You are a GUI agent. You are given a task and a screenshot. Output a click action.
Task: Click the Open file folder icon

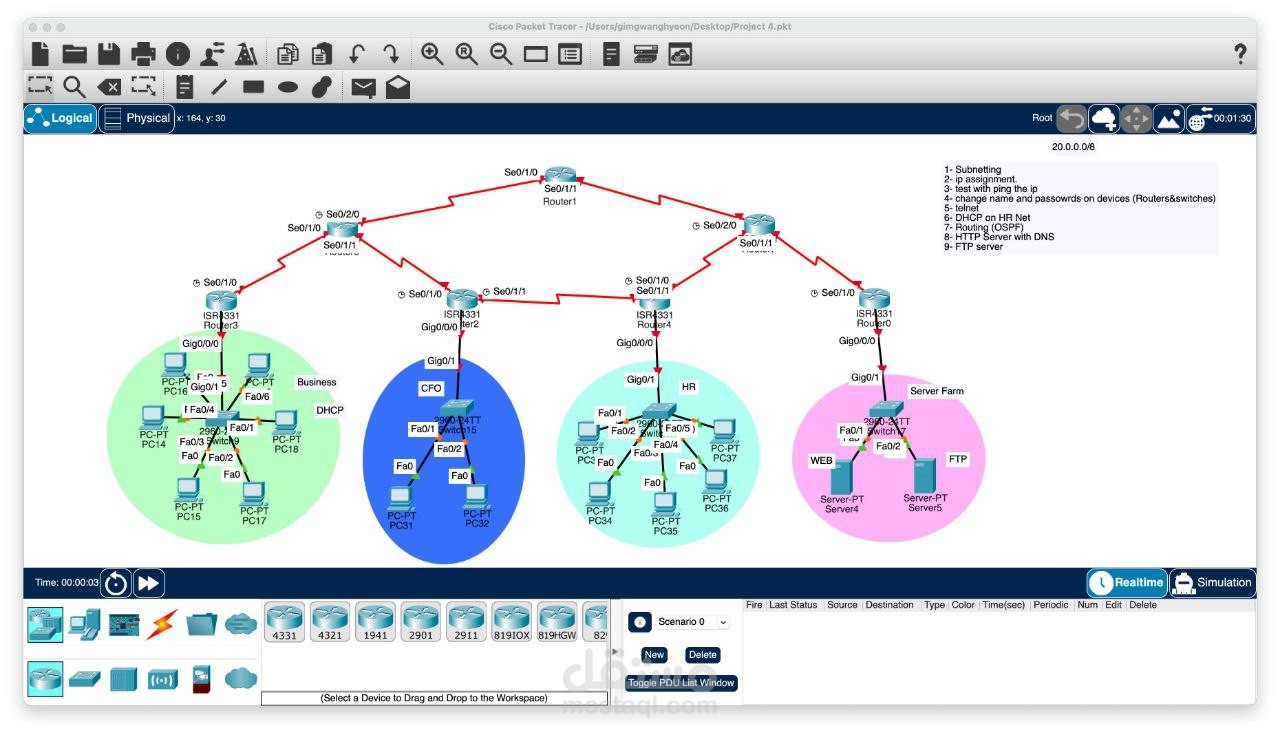[75, 54]
